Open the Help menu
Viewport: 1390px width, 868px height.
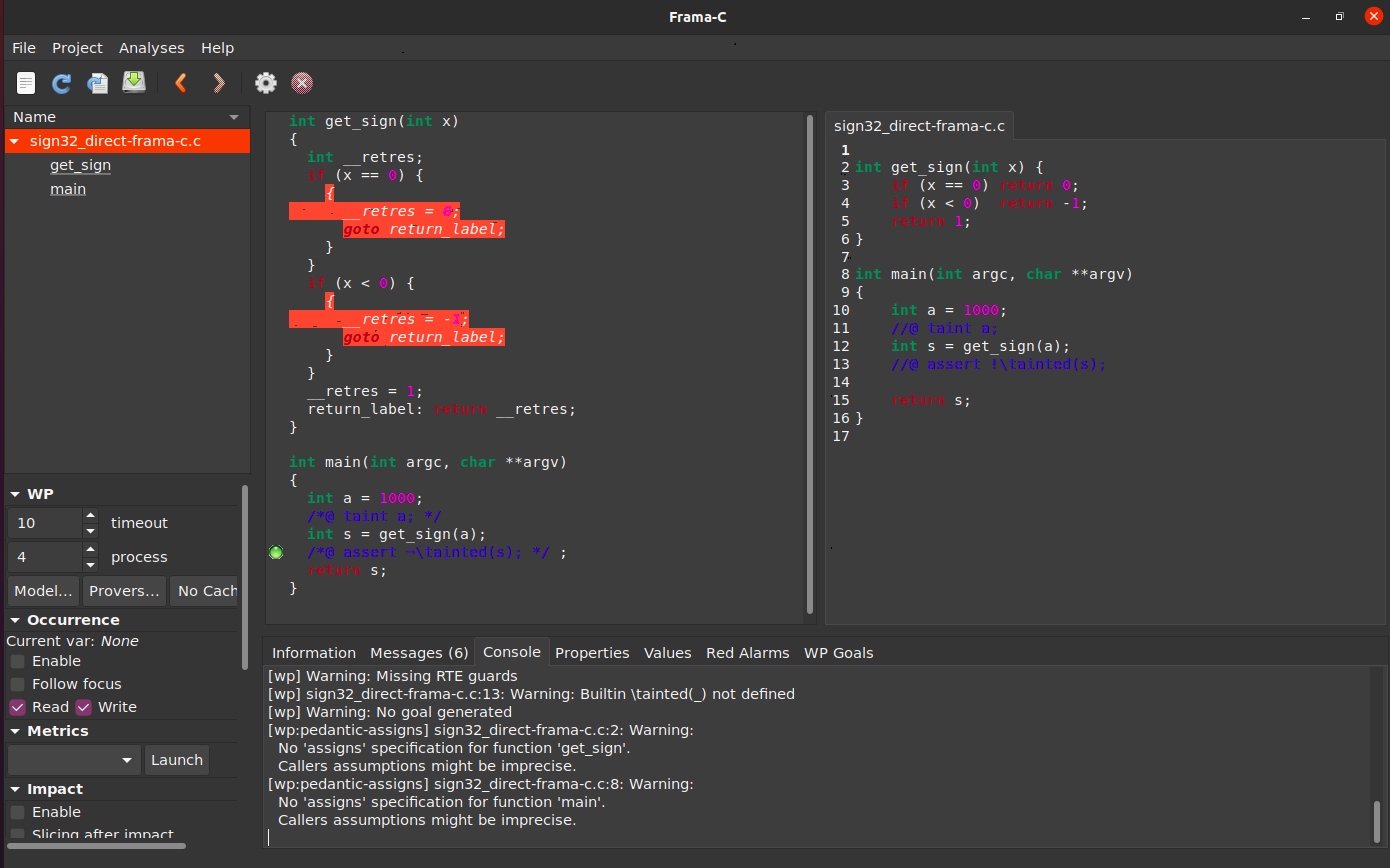pyautogui.click(x=217, y=48)
